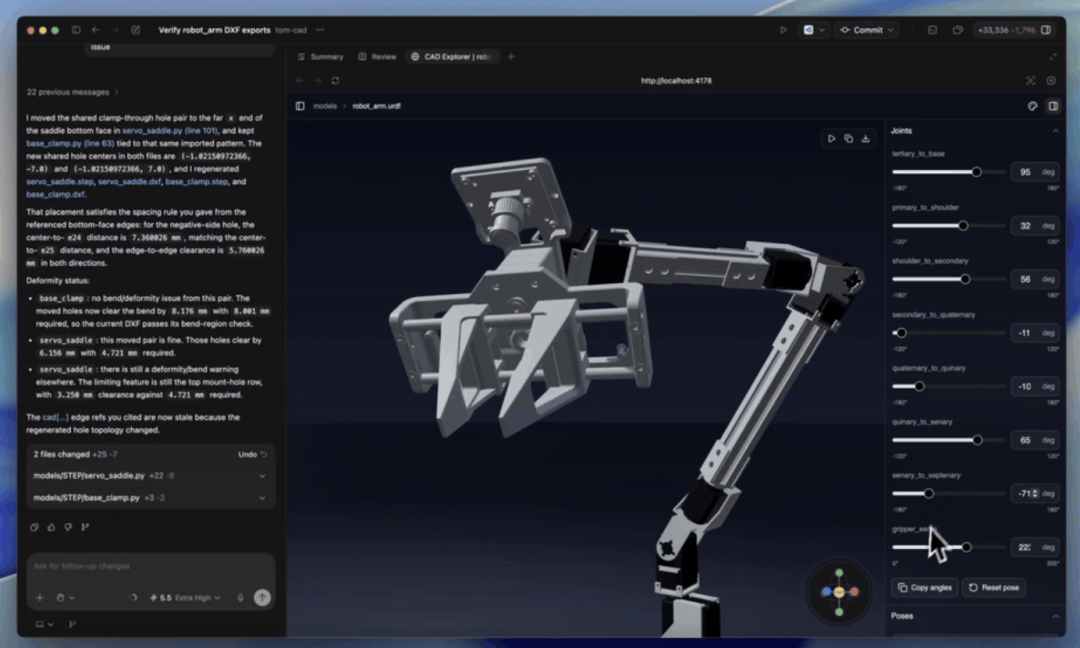Open the 5.5 Extra High model dropdown
Viewport: 1080px width, 648px height.
coord(185,598)
